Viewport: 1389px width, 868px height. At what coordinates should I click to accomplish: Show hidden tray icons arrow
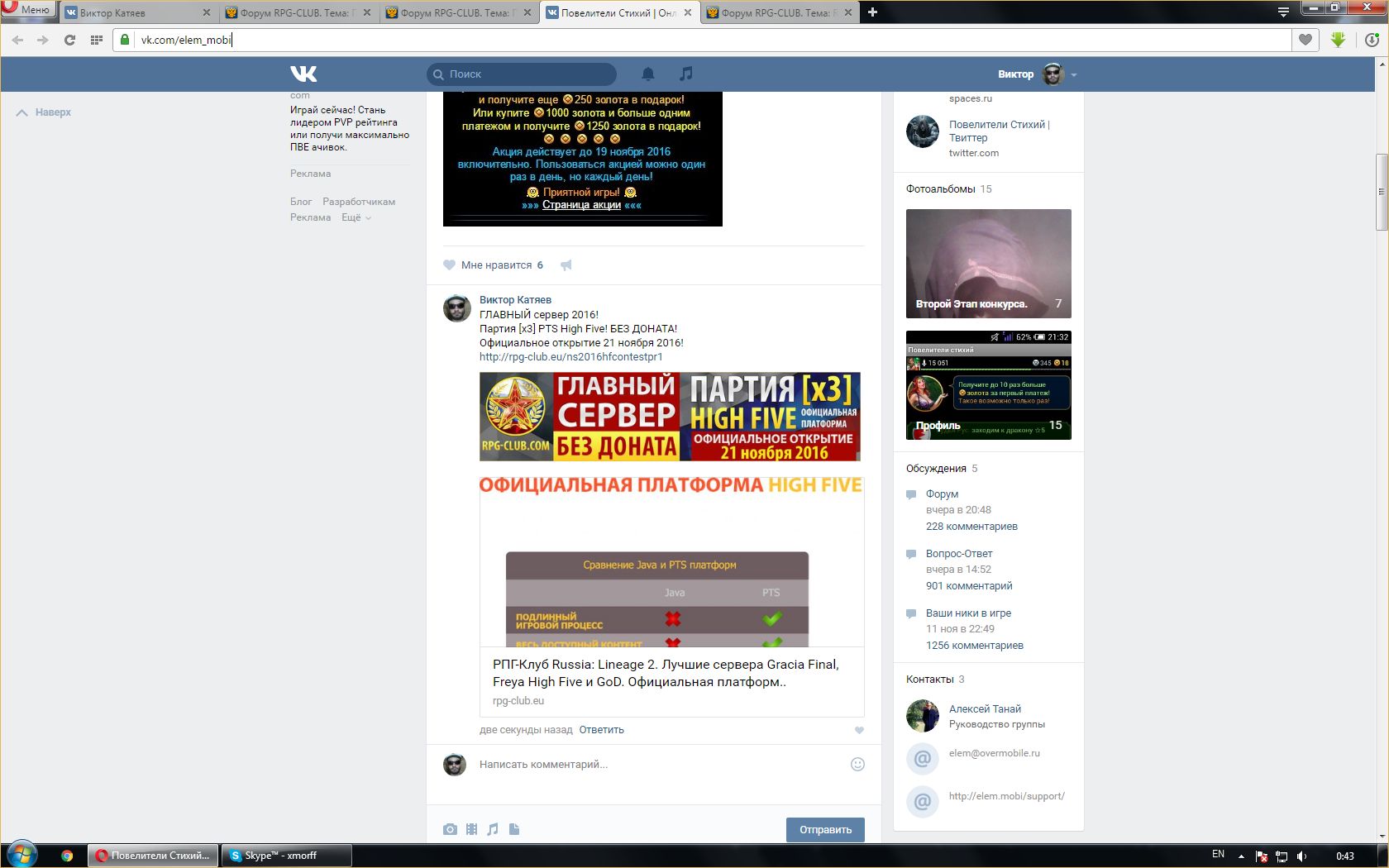point(1241,856)
